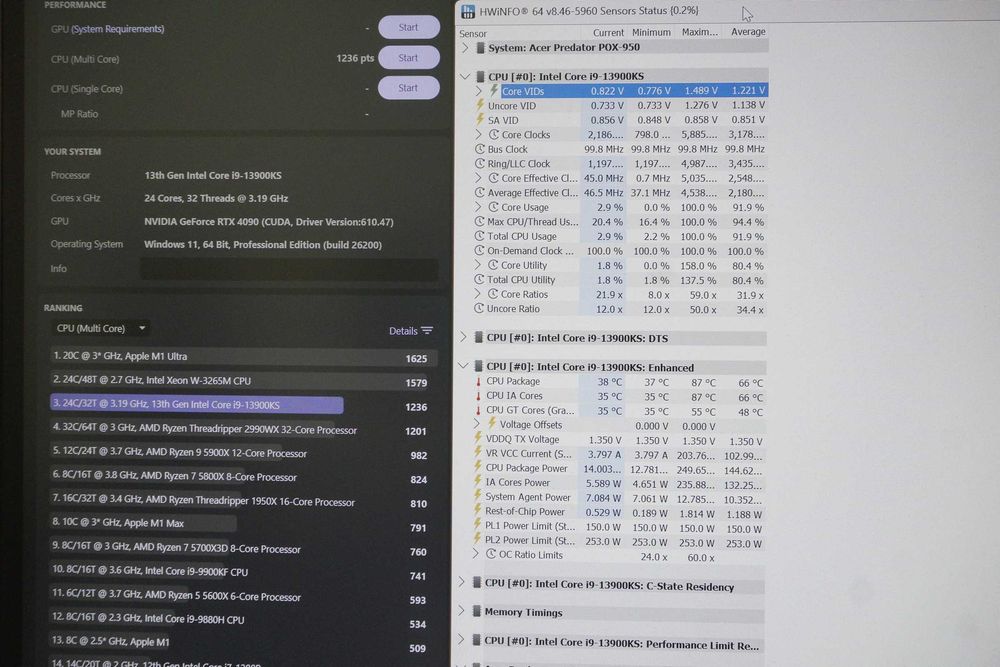Select Apple M1 Ultra ranking entry

tap(243, 356)
